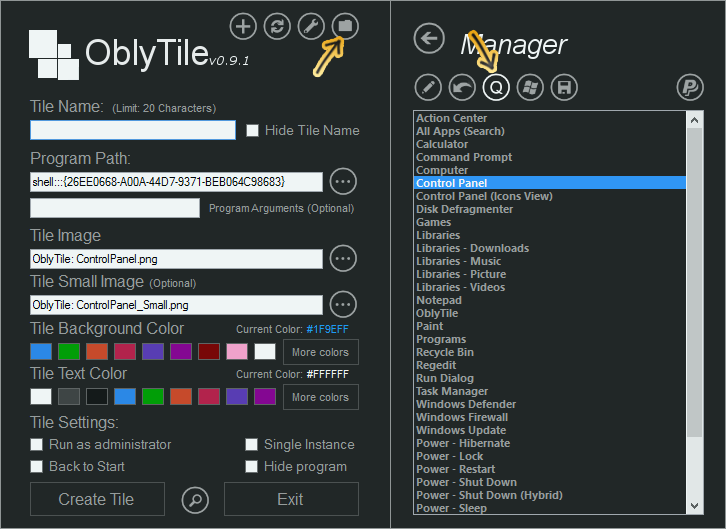This screenshot has height=529, width=726.
Task: Select Libraries - Music entry
Action: tap(550, 261)
